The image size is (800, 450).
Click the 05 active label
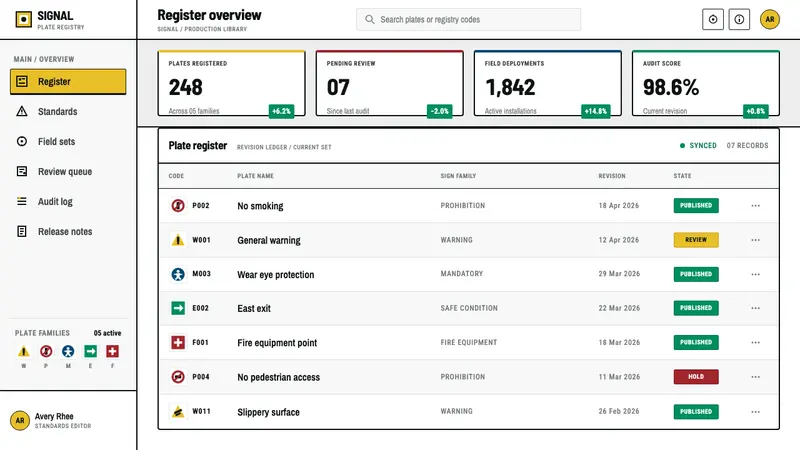(108, 333)
